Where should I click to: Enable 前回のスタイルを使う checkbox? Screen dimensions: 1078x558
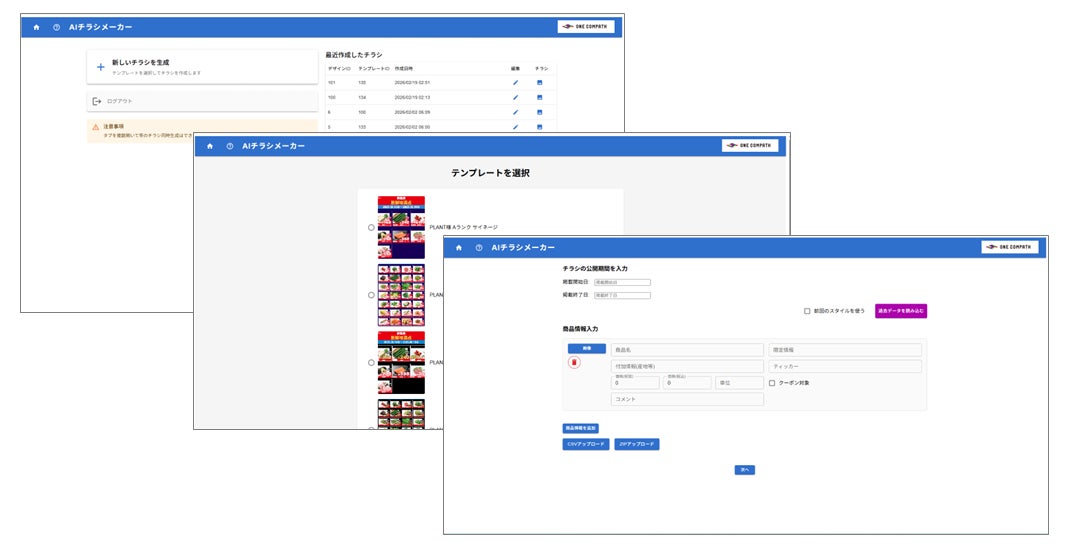(807, 311)
